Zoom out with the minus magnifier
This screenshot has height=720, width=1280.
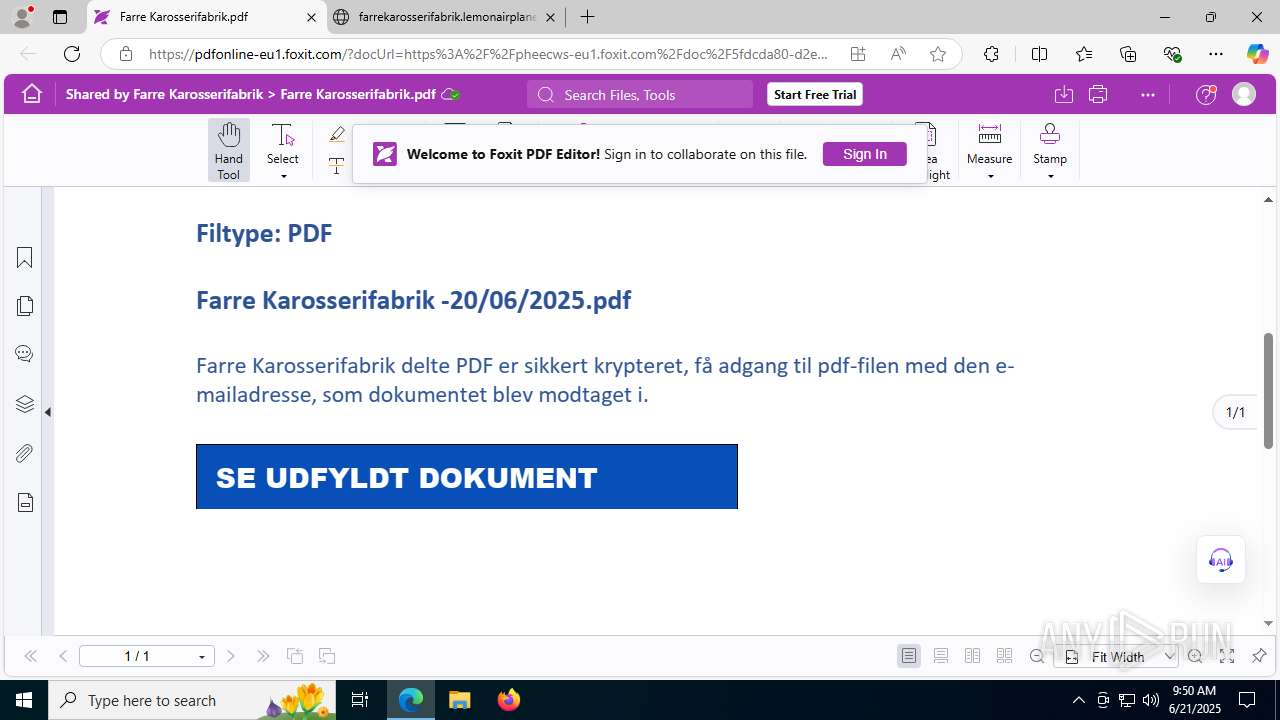click(1037, 656)
